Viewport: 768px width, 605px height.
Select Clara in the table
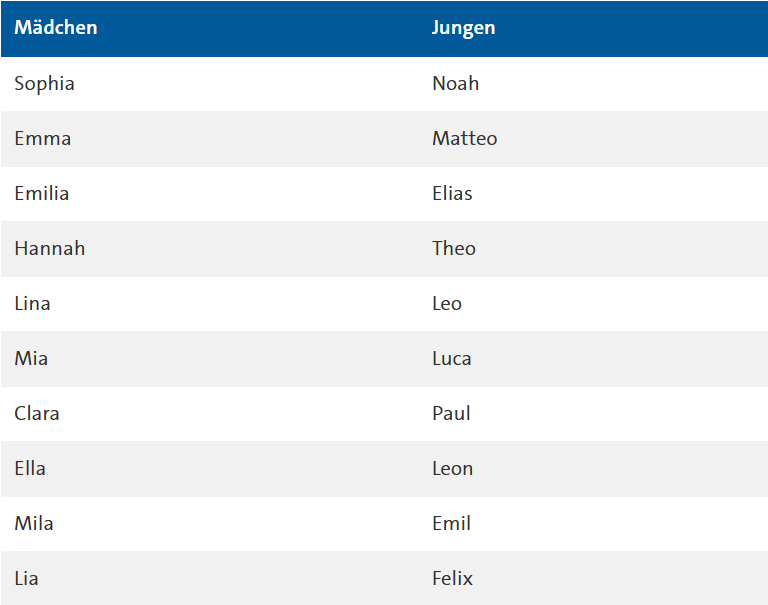click(37, 414)
